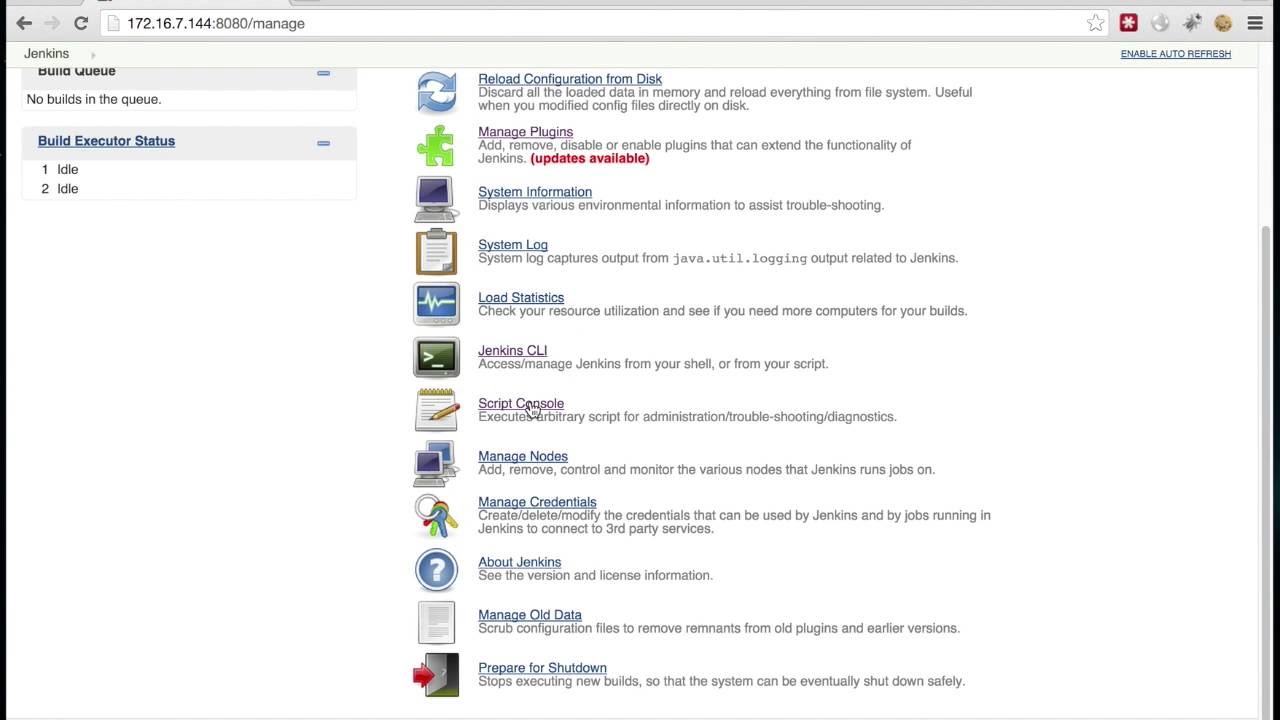Open the System Information link
Screen dimensions: 1280x720
[x=535, y=192]
